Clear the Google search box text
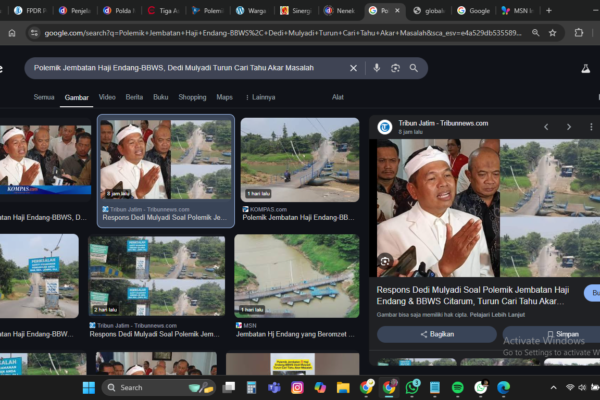This screenshot has height=400, width=600. 353,68
